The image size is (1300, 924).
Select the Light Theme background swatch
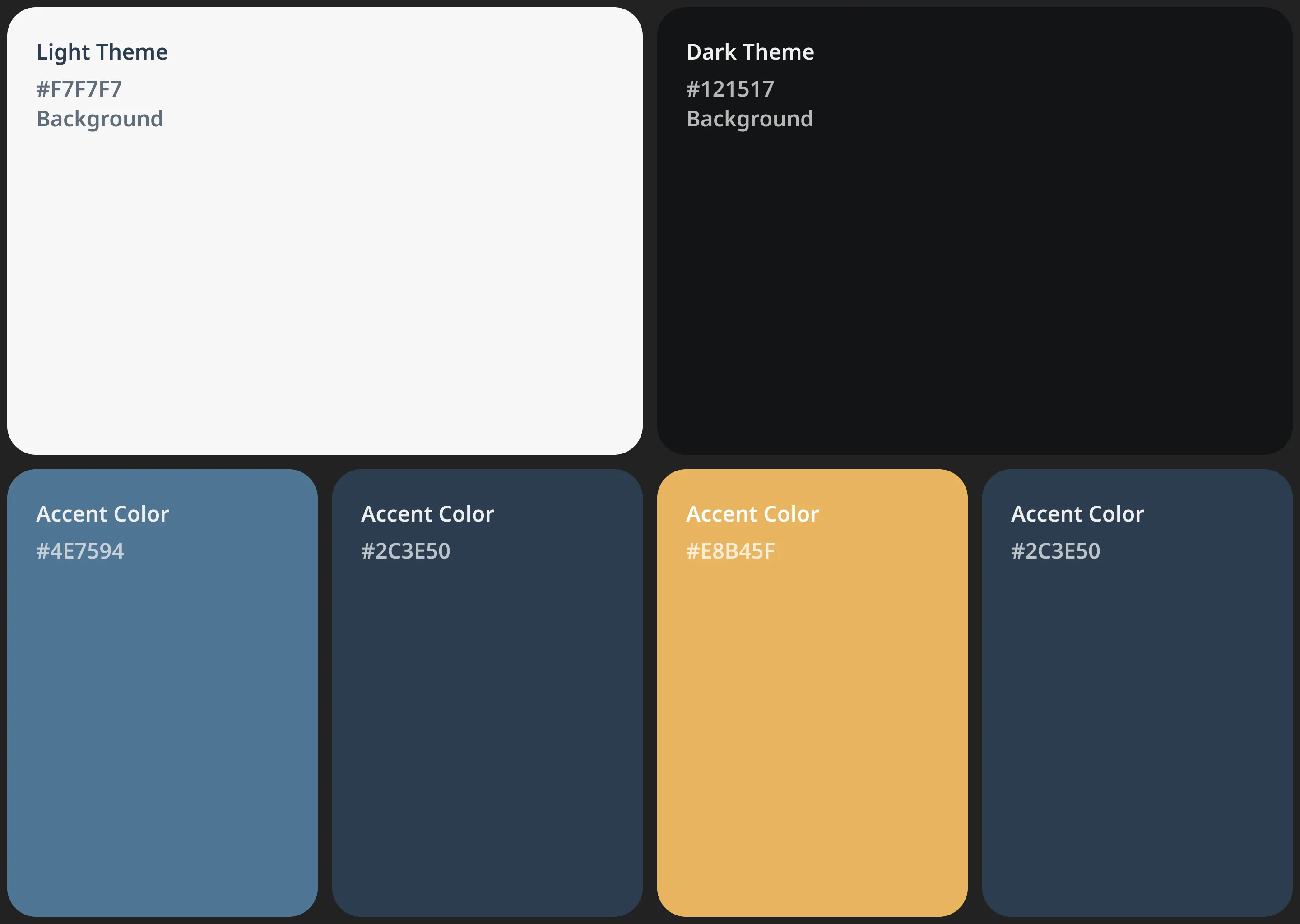point(325,231)
